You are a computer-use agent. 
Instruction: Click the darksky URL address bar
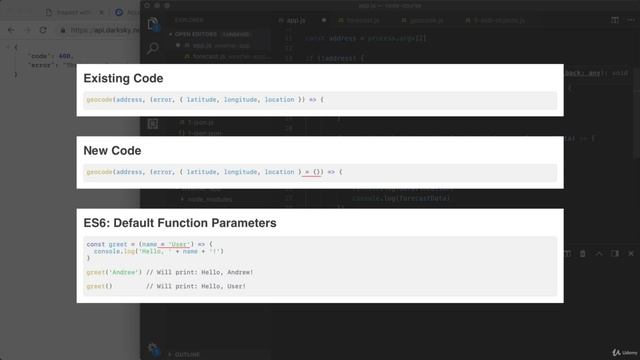[104, 30]
